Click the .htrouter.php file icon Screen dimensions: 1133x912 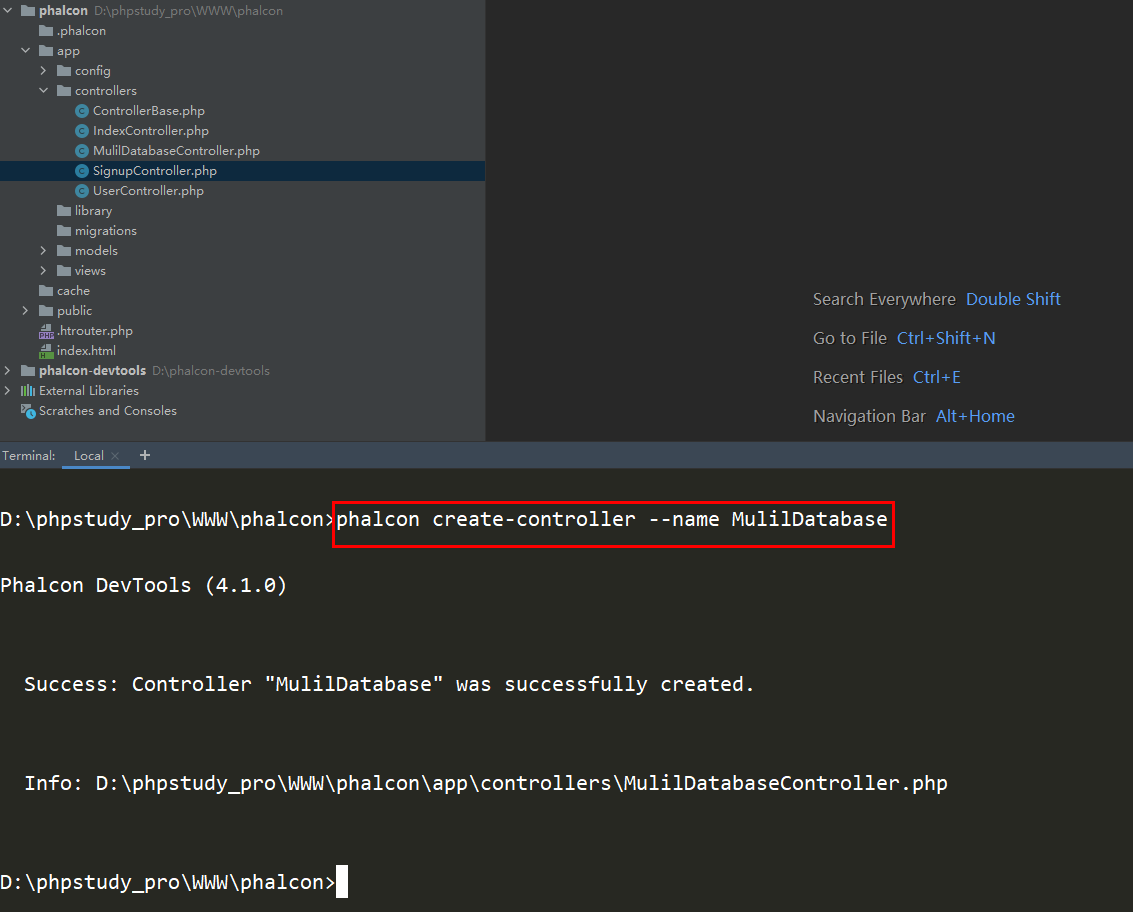[46, 331]
